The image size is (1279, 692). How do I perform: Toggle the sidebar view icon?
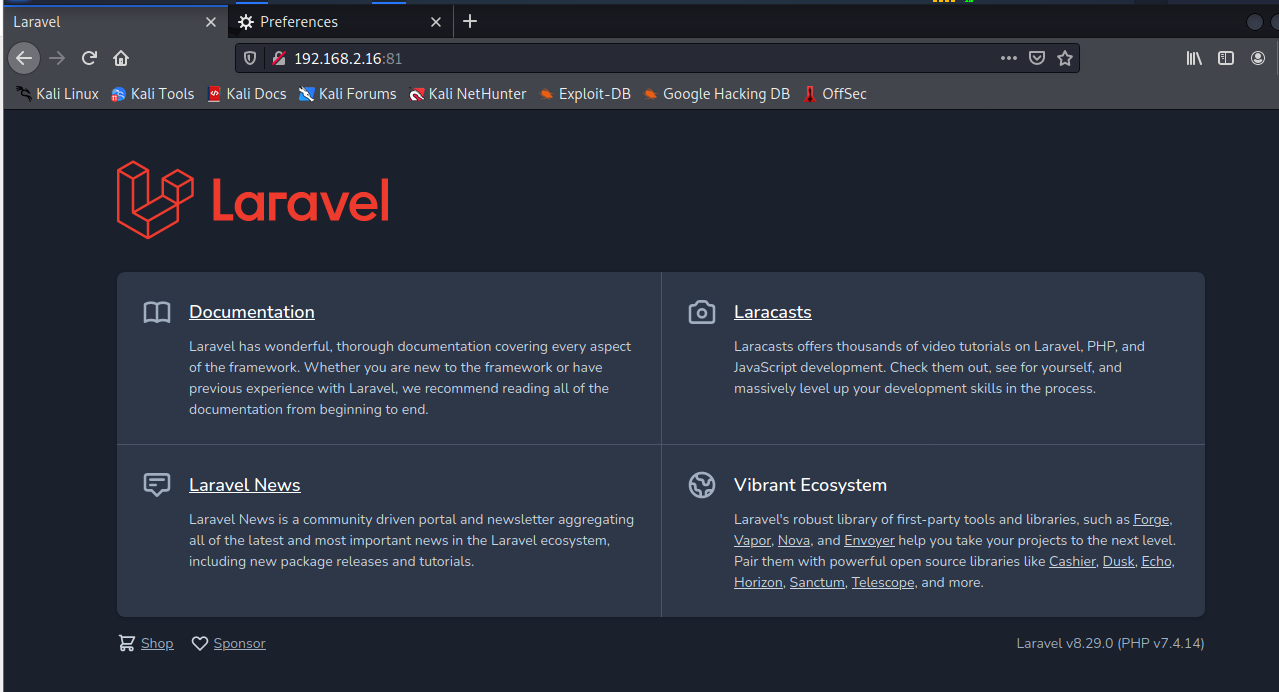coord(1226,58)
